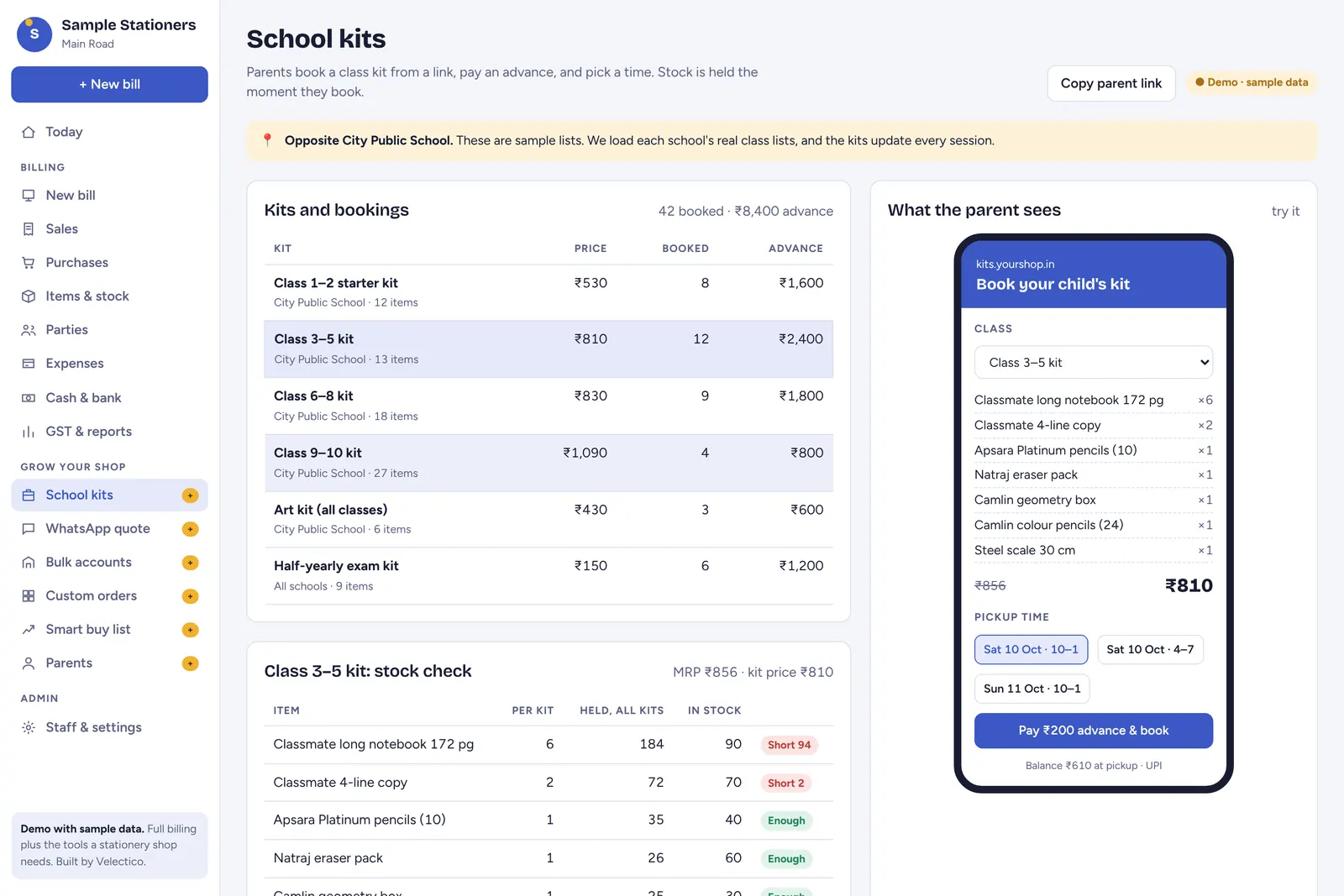Click the GST & reports chart icon
This screenshot has height=896, width=1344.
point(29,432)
